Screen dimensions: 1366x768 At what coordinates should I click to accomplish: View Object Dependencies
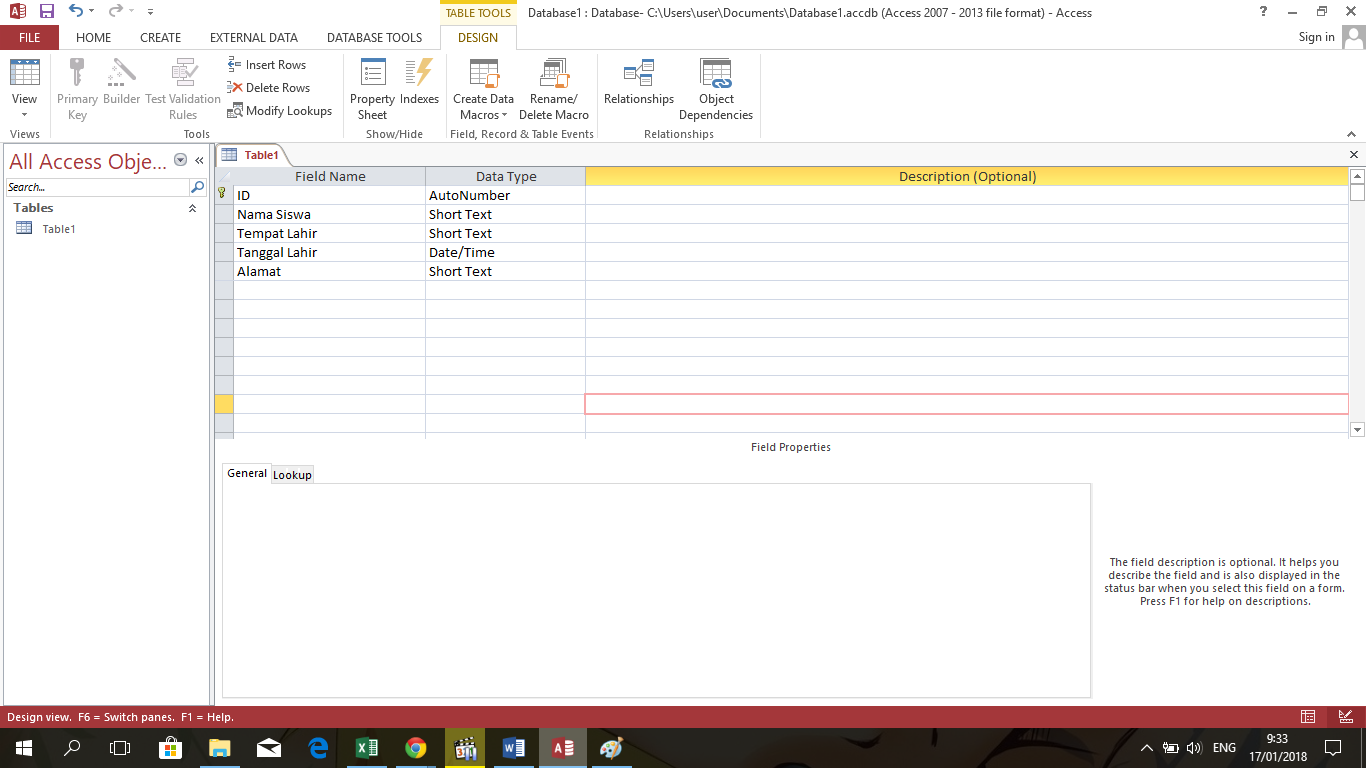click(716, 88)
